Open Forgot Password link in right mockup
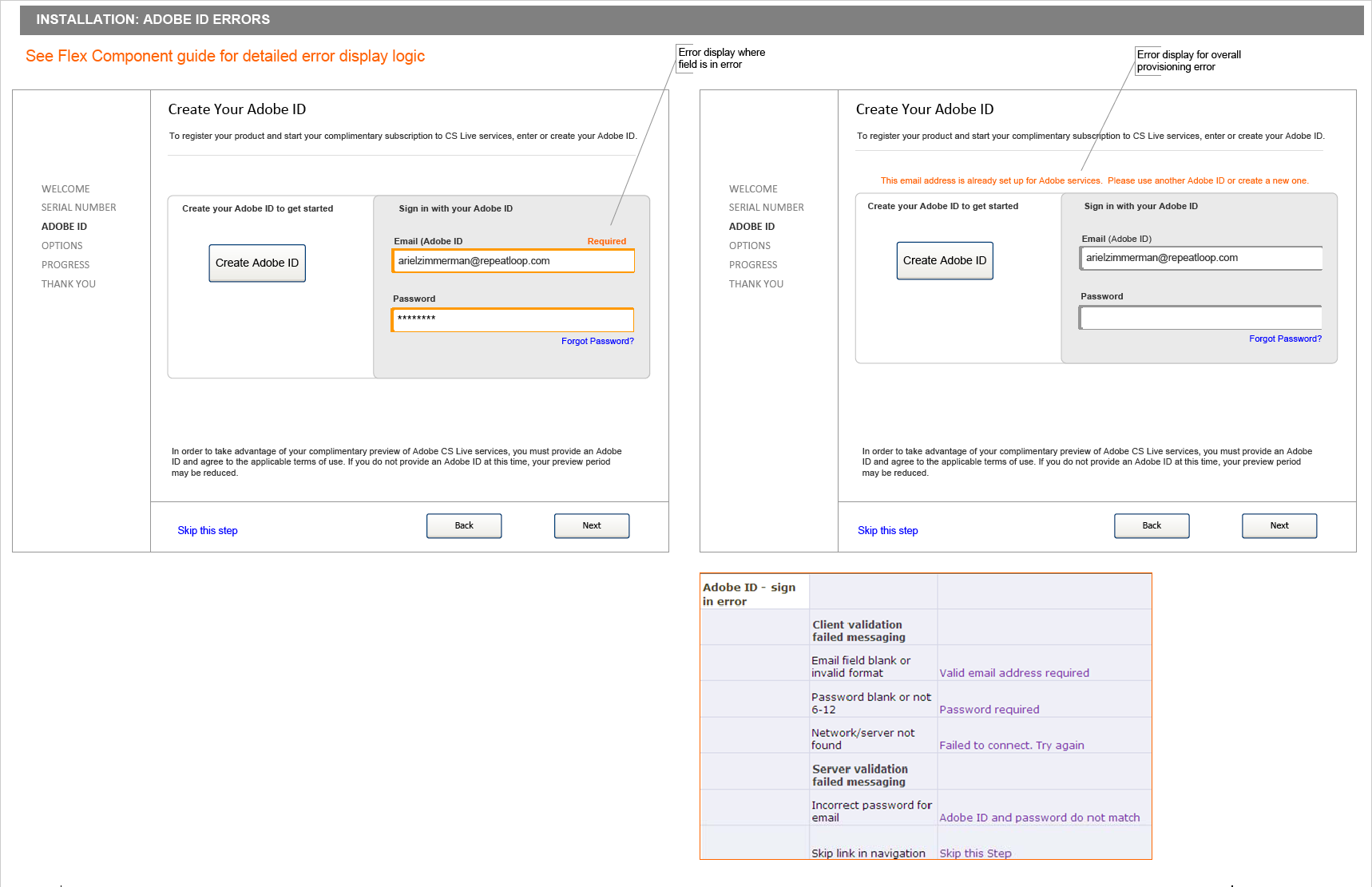 (1285, 339)
